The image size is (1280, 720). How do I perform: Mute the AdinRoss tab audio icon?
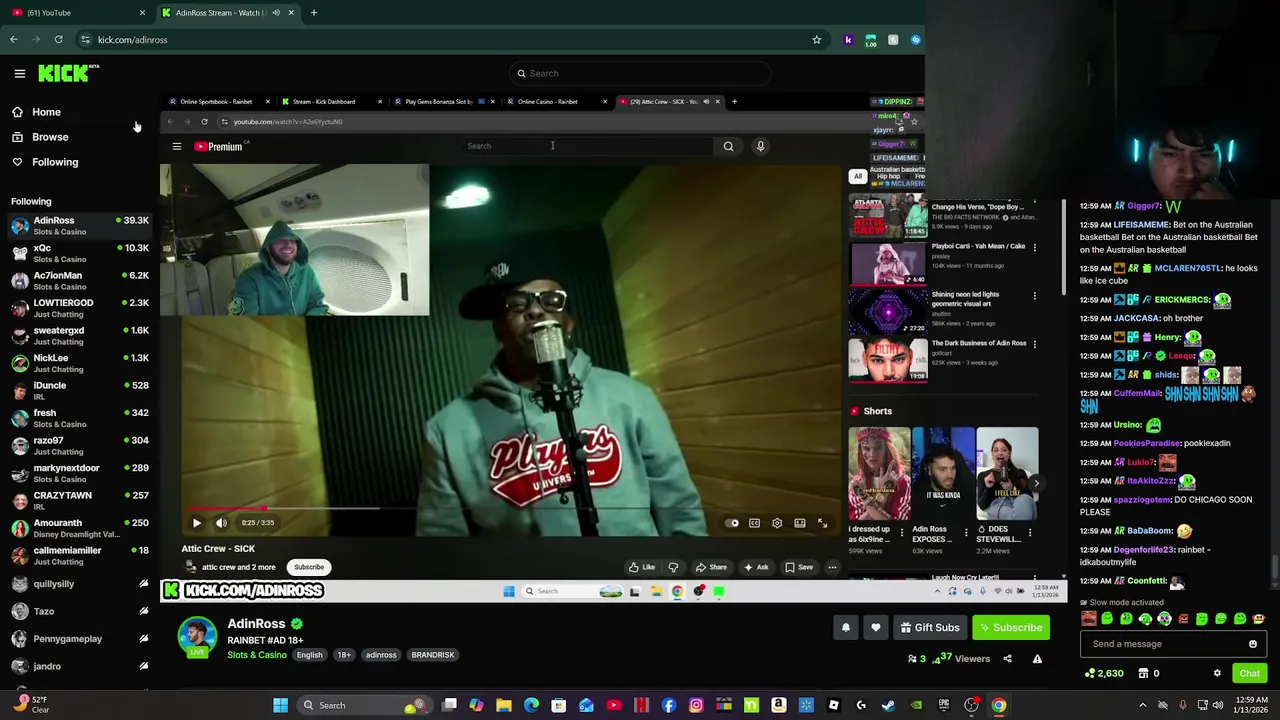[x=276, y=13]
